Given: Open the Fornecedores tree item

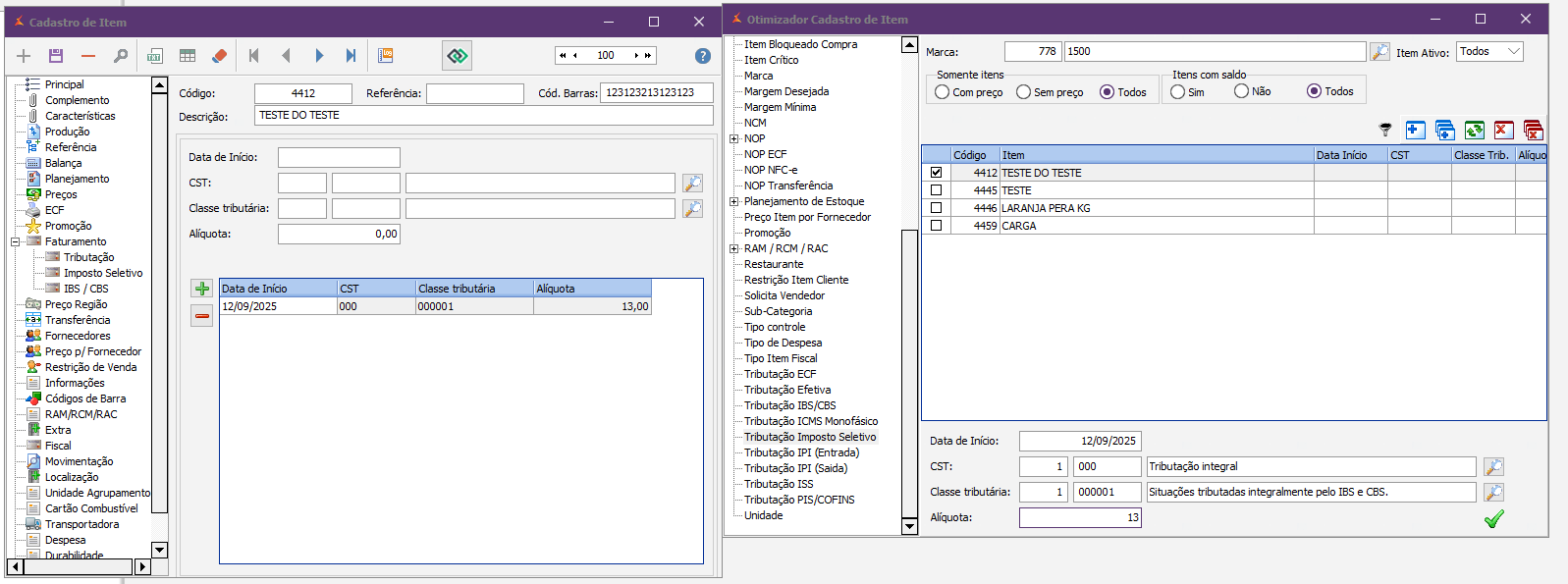Looking at the screenshot, I should tap(78, 336).
